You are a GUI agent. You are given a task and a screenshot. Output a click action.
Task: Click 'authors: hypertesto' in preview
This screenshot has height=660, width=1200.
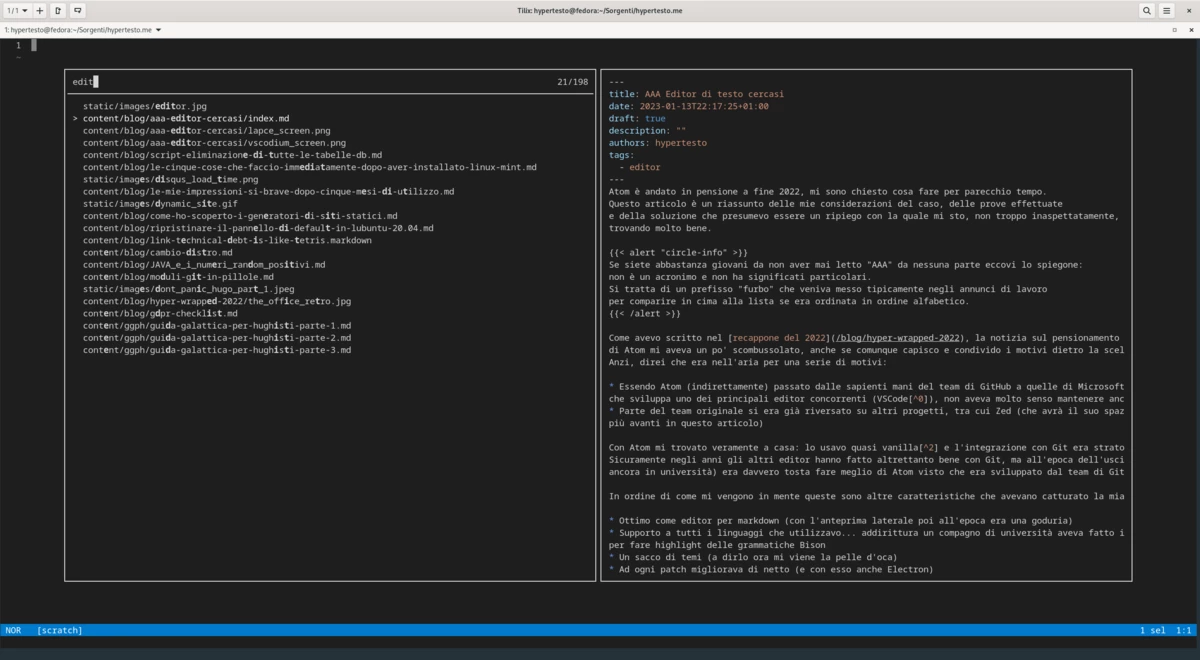point(657,143)
